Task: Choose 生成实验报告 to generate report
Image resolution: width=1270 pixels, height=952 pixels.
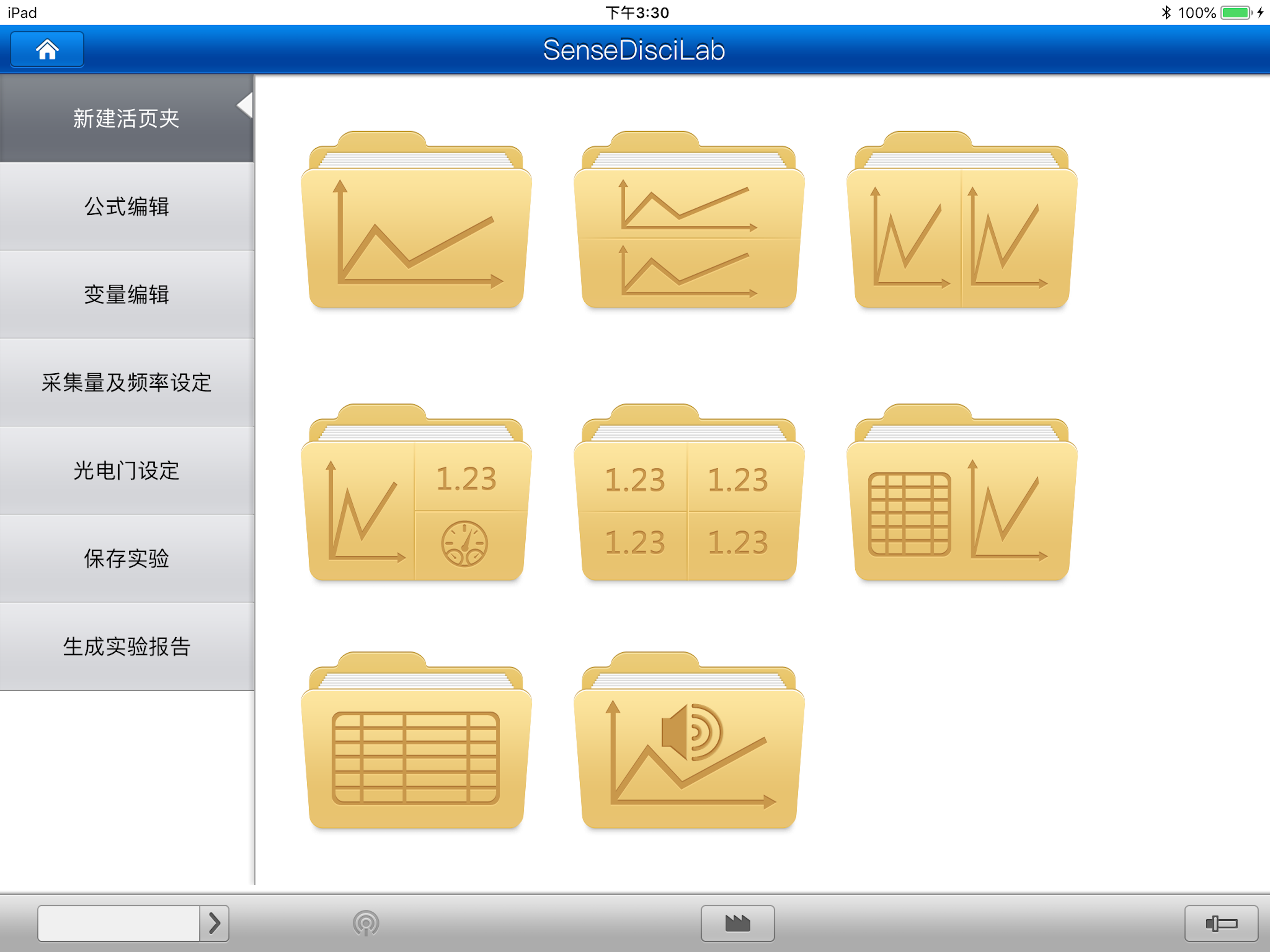Action: click(x=127, y=647)
